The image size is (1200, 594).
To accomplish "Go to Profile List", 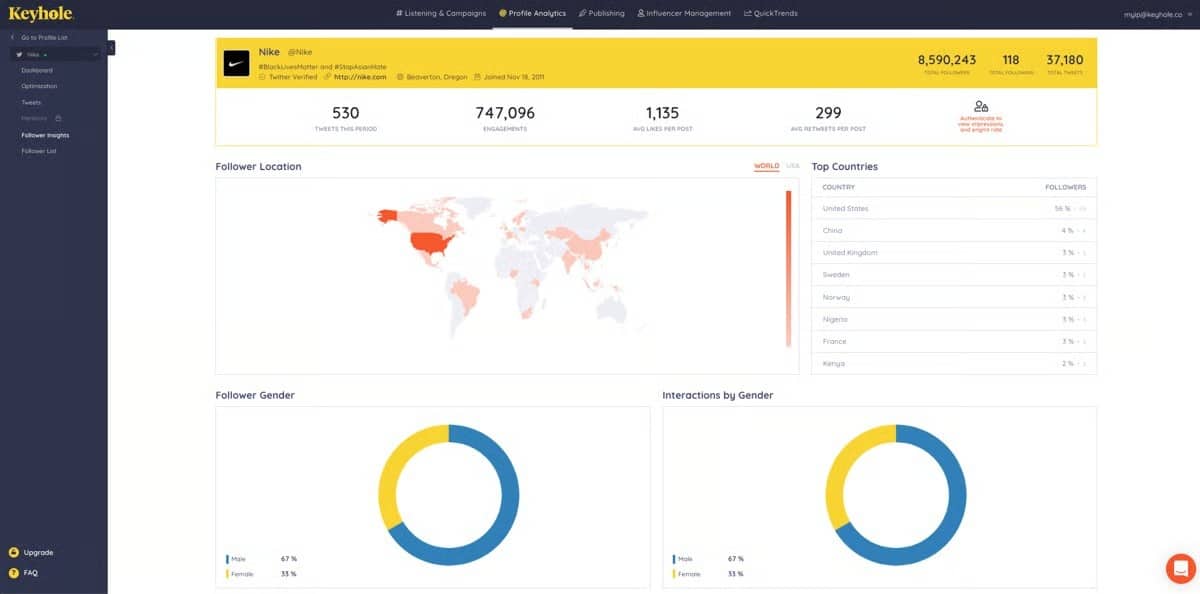I will coord(44,37).
